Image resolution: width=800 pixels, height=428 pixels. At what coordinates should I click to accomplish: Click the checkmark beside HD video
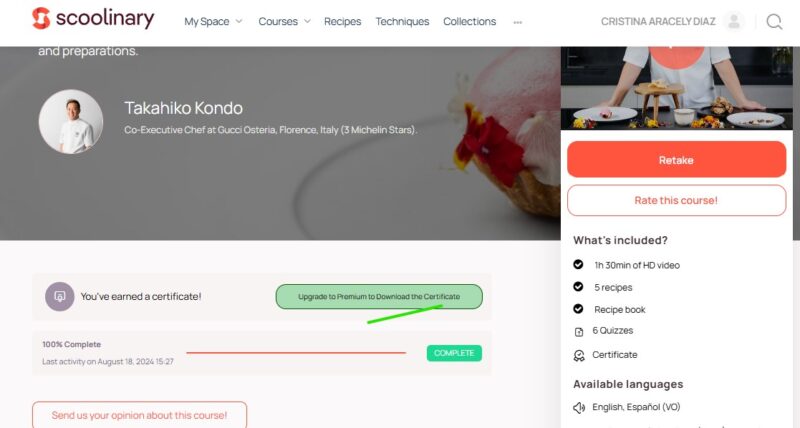(578, 265)
